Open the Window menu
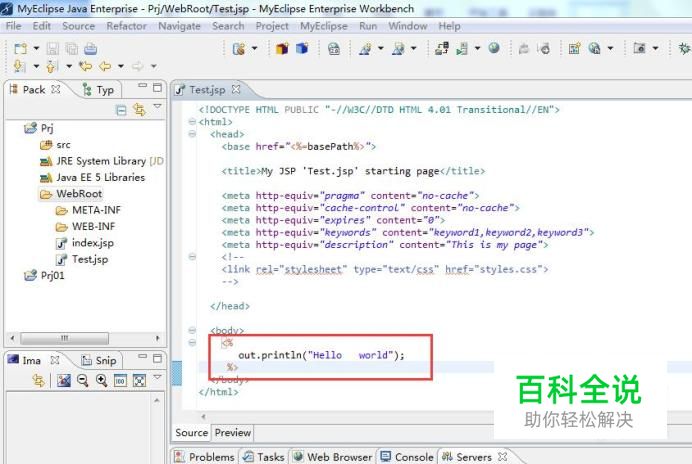 pyautogui.click(x=407, y=26)
